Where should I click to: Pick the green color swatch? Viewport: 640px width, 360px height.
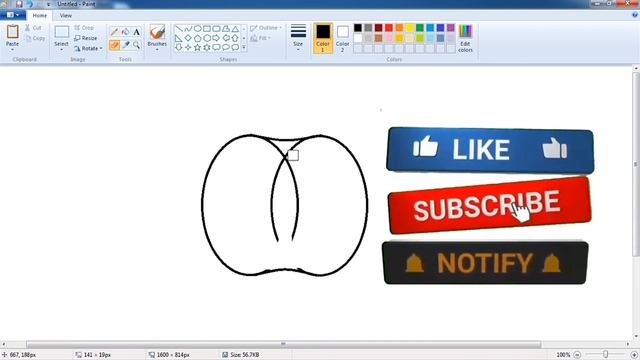[x=420, y=28]
